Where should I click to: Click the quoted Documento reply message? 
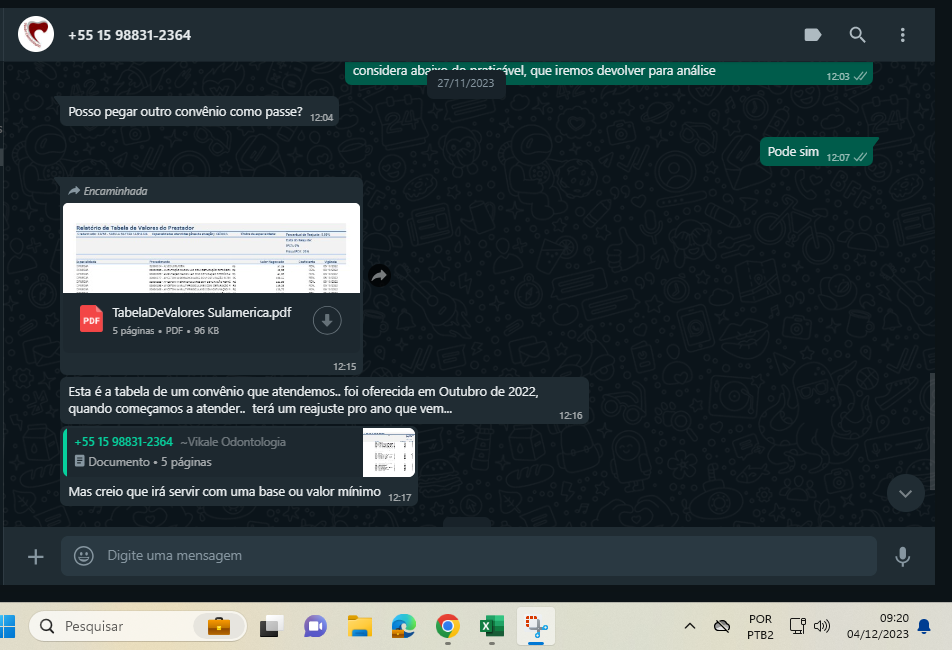coord(238,452)
